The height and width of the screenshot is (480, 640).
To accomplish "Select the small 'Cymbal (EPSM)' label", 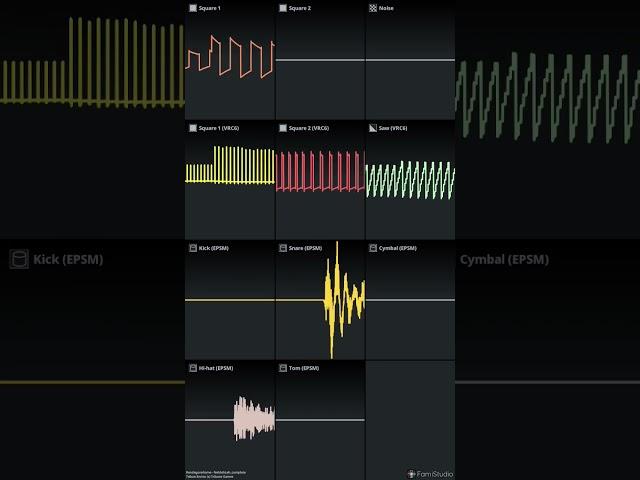I will tap(398, 248).
